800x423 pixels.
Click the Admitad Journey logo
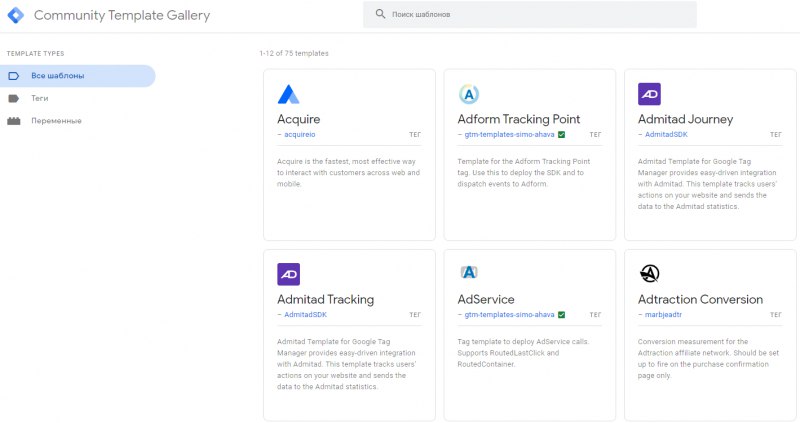(649, 94)
